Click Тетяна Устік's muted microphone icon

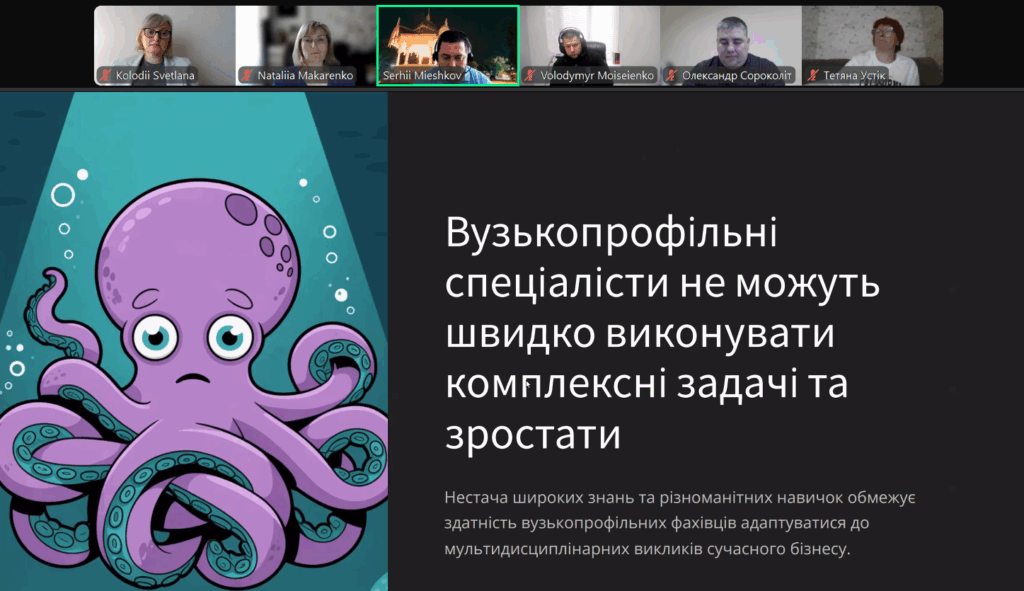point(813,75)
